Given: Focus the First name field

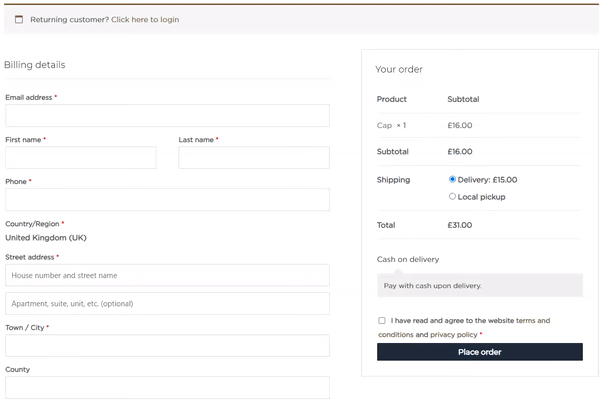Looking at the screenshot, I should [81, 157].
